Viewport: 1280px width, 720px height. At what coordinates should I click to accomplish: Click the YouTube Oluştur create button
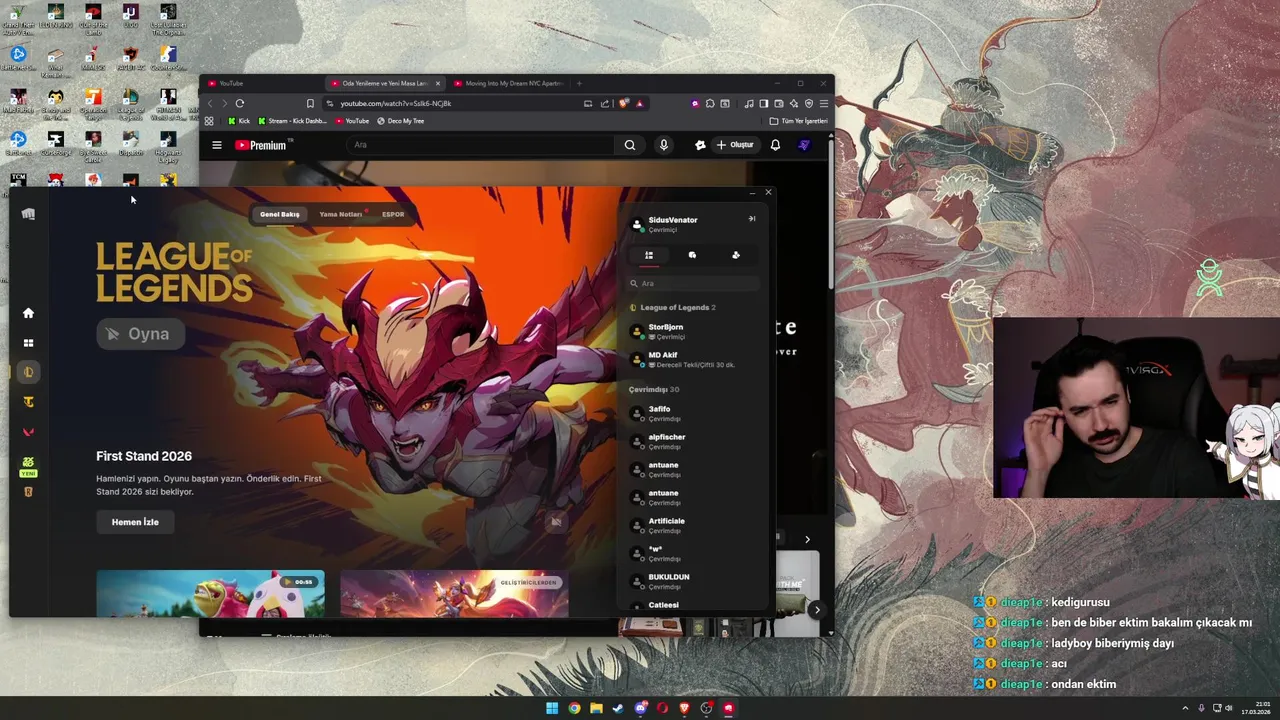pos(735,145)
